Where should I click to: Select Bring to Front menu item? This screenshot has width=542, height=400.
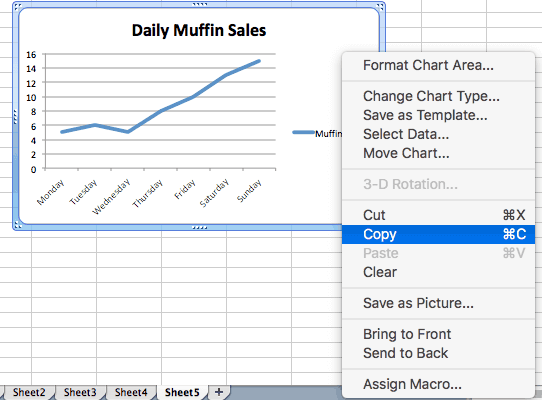[x=438, y=334]
